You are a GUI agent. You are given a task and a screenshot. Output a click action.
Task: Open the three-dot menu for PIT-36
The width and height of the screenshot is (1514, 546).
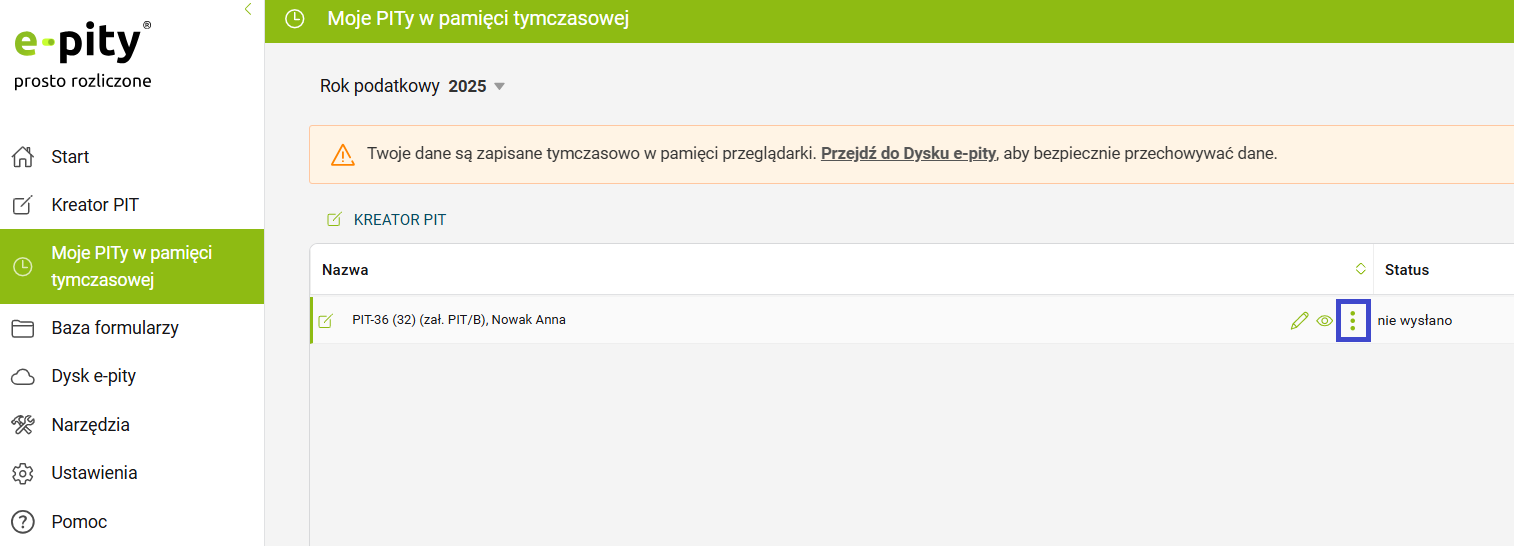pyautogui.click(x=1353, y=321)
